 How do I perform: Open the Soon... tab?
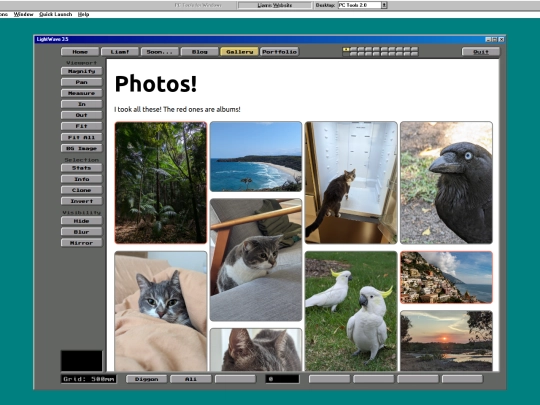pyautogui.click(x=159, y=52)
